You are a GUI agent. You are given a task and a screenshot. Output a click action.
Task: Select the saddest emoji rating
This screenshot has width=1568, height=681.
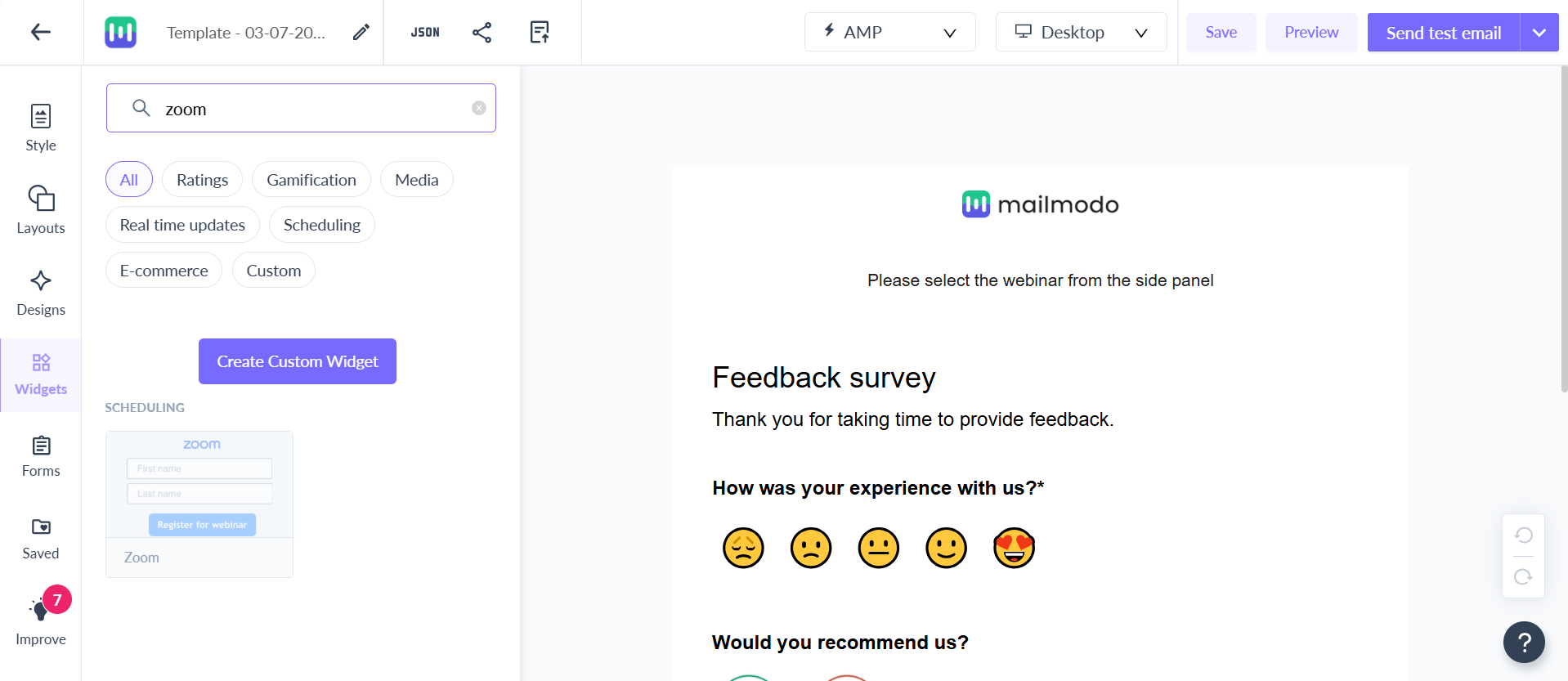click(743, 547)
